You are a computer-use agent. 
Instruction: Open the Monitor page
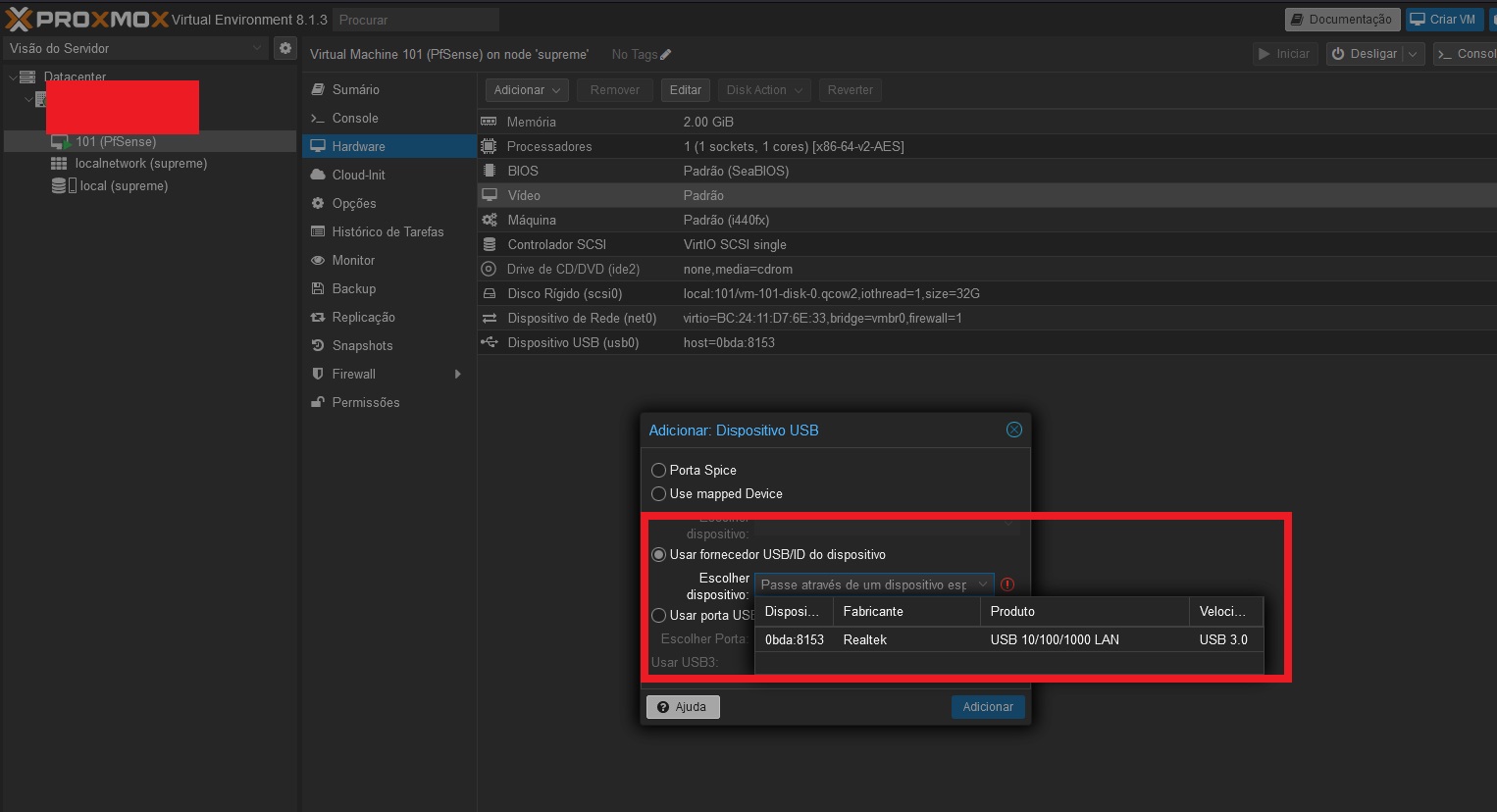(388, 260)
